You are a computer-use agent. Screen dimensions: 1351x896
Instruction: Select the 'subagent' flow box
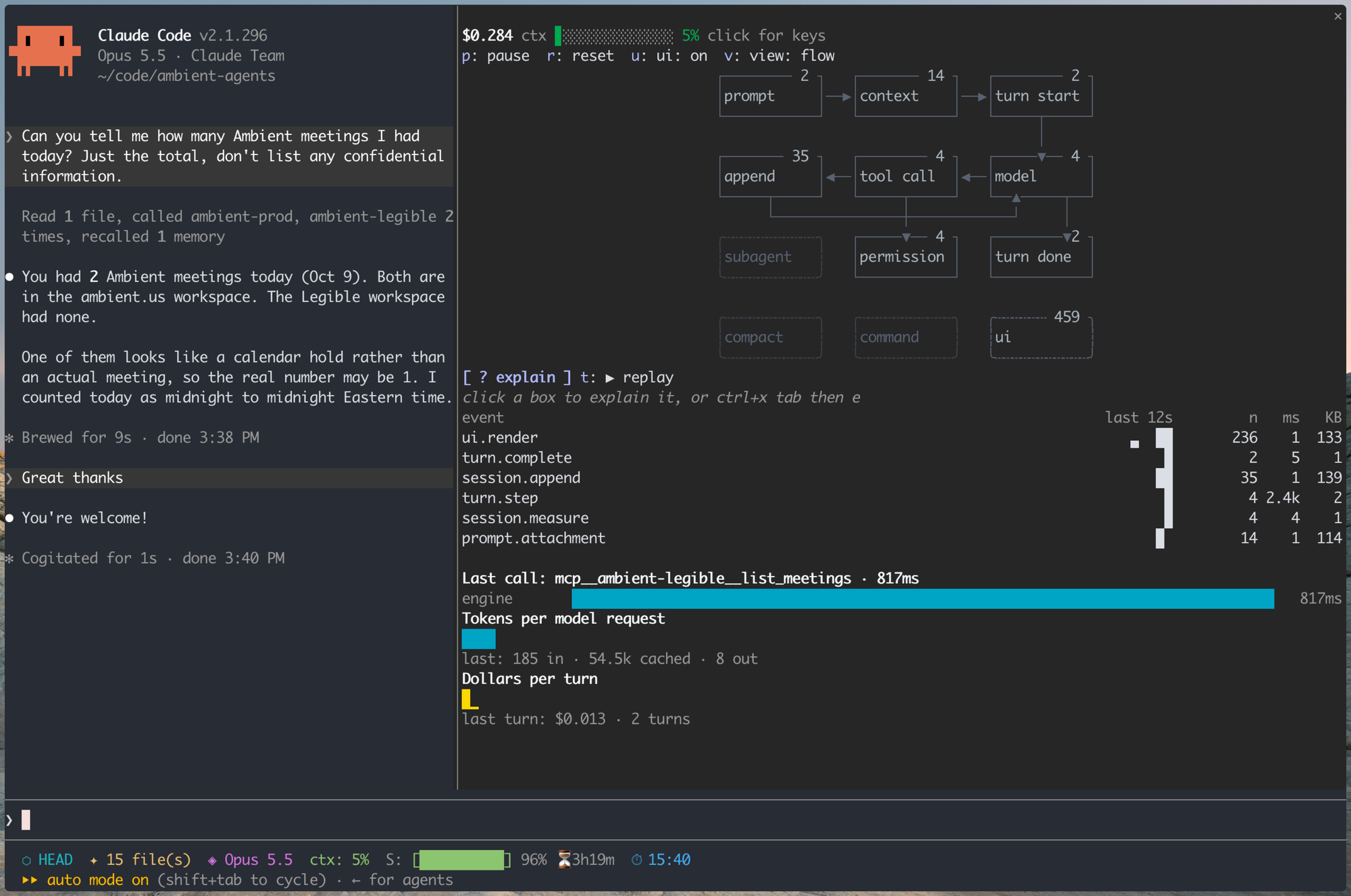tap(770, 257)
